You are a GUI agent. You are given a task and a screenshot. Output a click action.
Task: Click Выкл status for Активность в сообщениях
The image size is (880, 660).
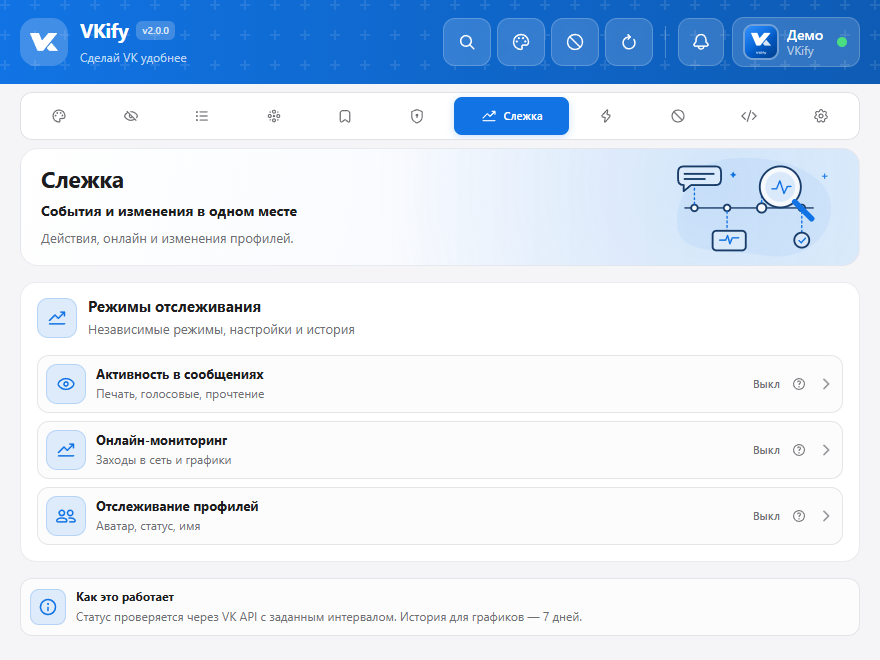tap(766, 384)
